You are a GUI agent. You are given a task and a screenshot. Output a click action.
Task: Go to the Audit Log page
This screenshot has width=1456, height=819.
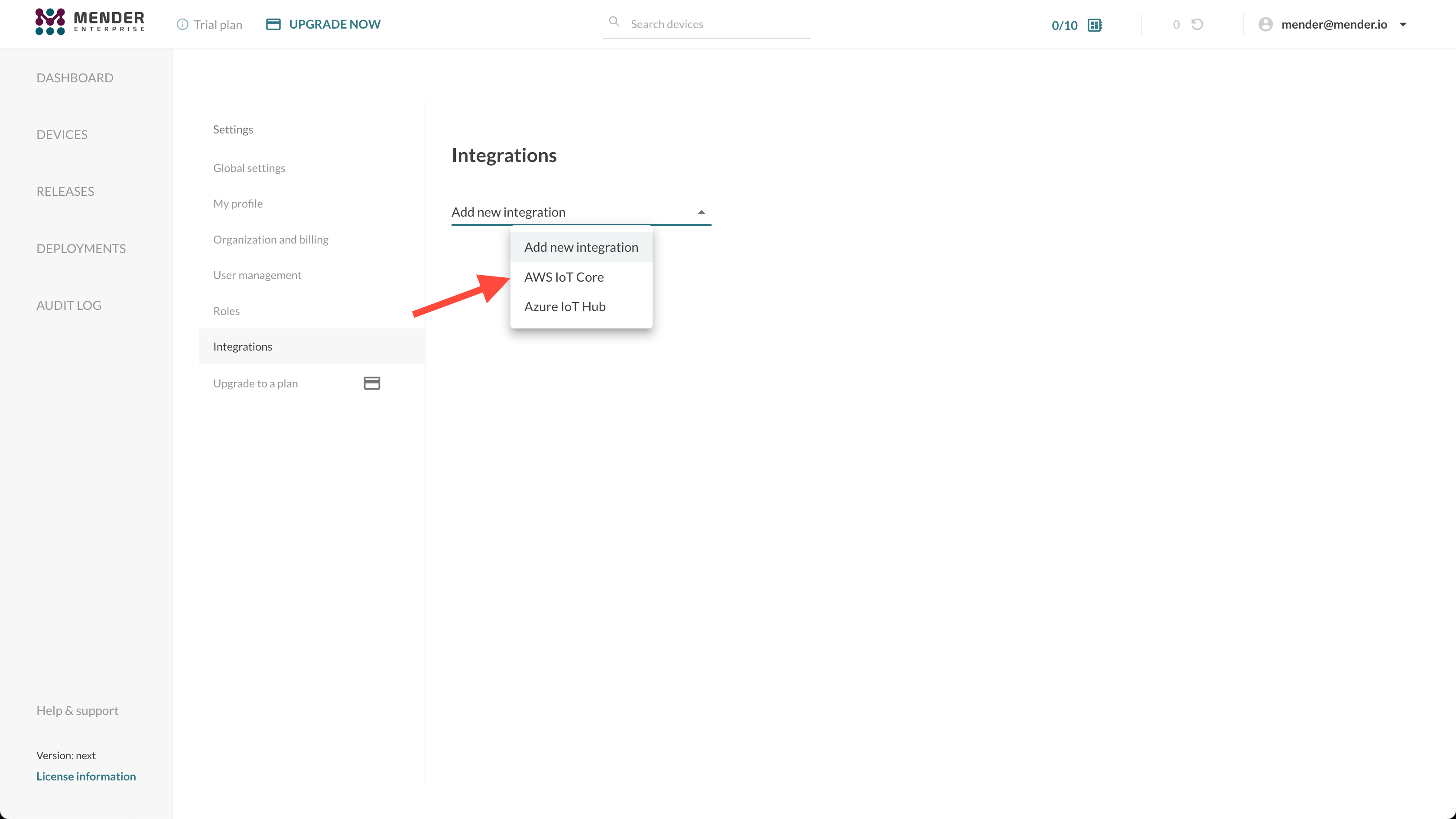pos(69,305)
